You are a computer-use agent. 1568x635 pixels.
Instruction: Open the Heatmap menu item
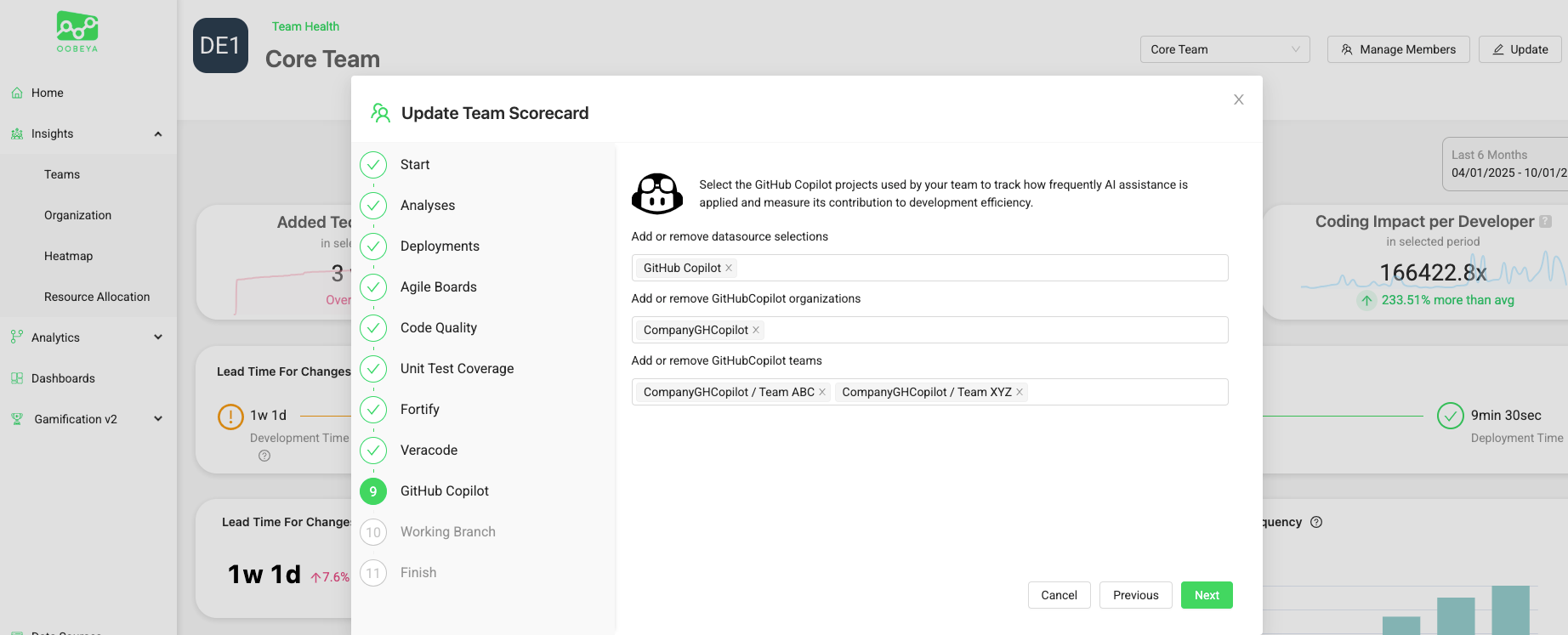(x=68, y=256)
